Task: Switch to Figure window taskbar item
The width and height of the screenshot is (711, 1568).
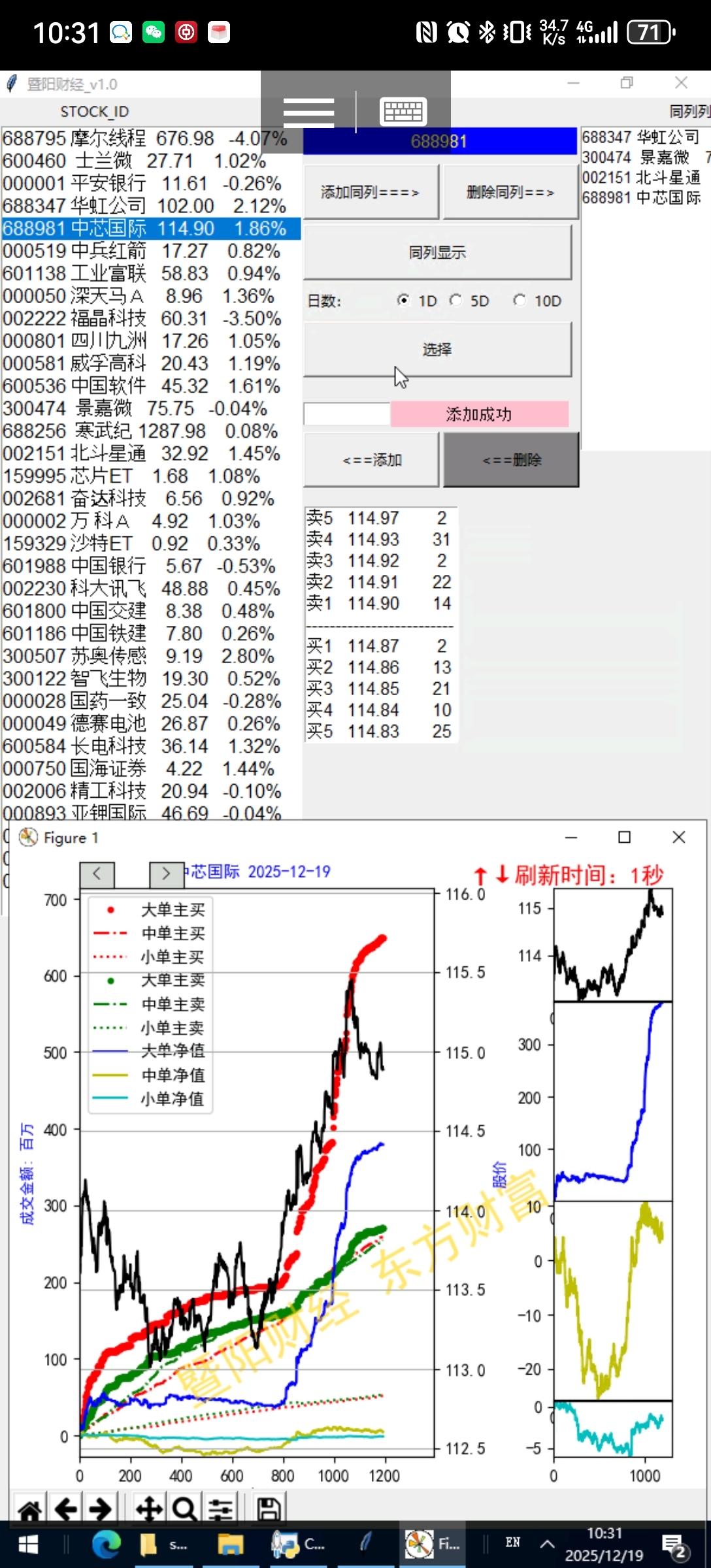Action: (x=431, y=1544)
